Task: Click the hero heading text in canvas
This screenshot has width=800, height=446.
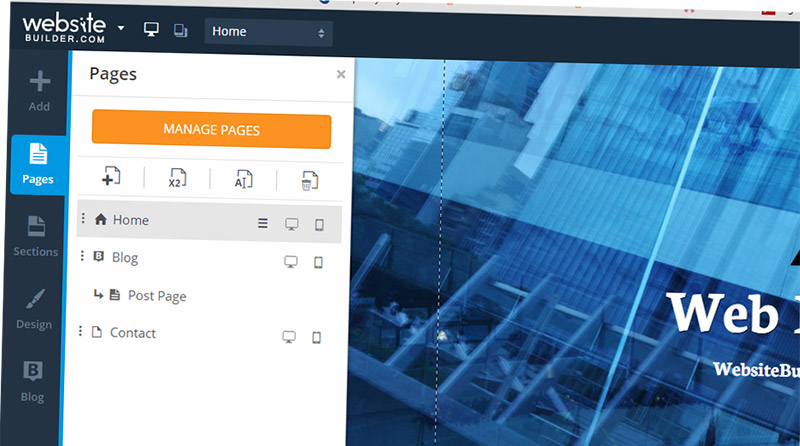Action: click(x=733, y=313)
